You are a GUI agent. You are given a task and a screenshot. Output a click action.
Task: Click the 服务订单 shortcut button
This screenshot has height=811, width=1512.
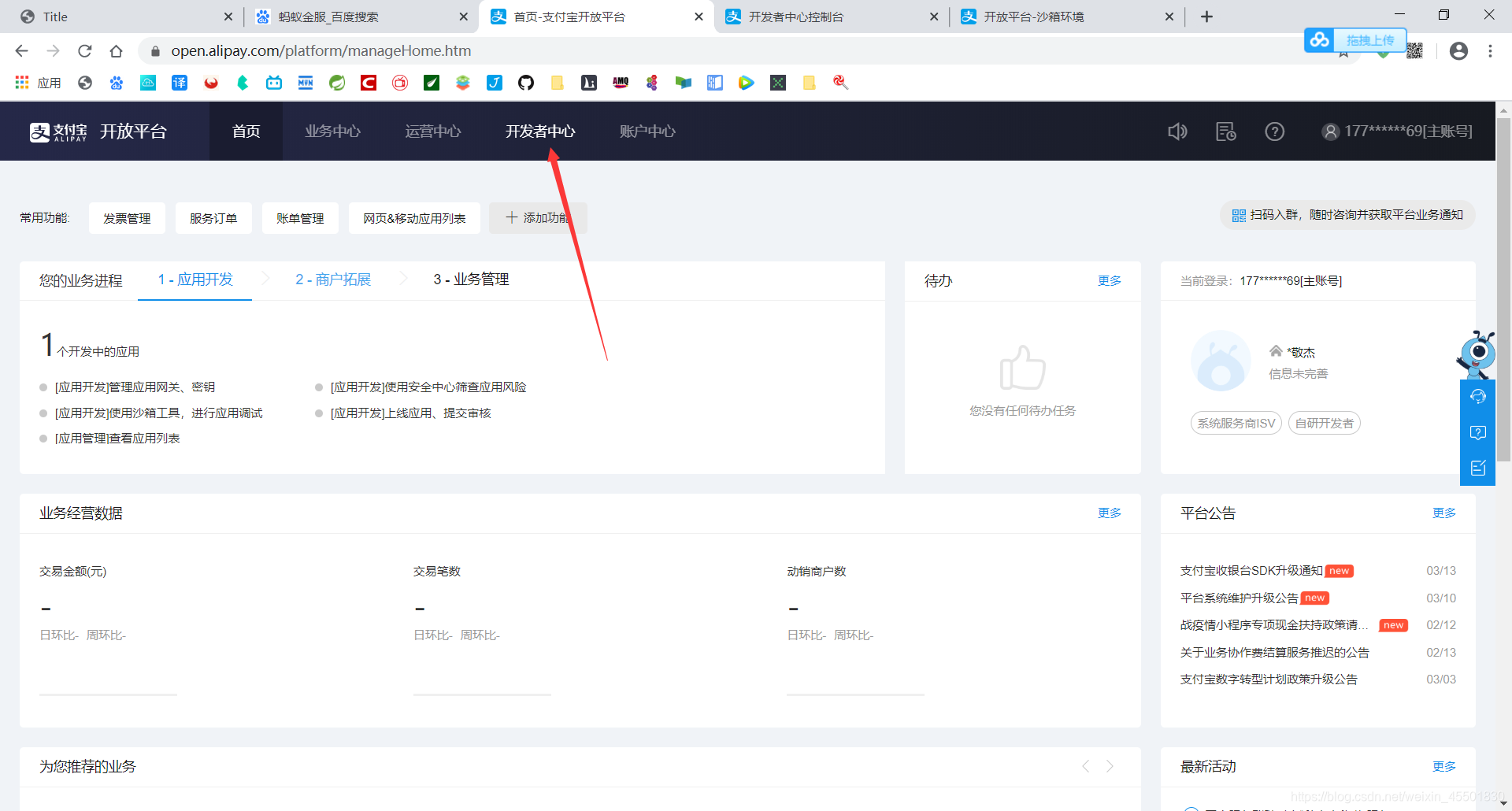click(x=213, y=218)
